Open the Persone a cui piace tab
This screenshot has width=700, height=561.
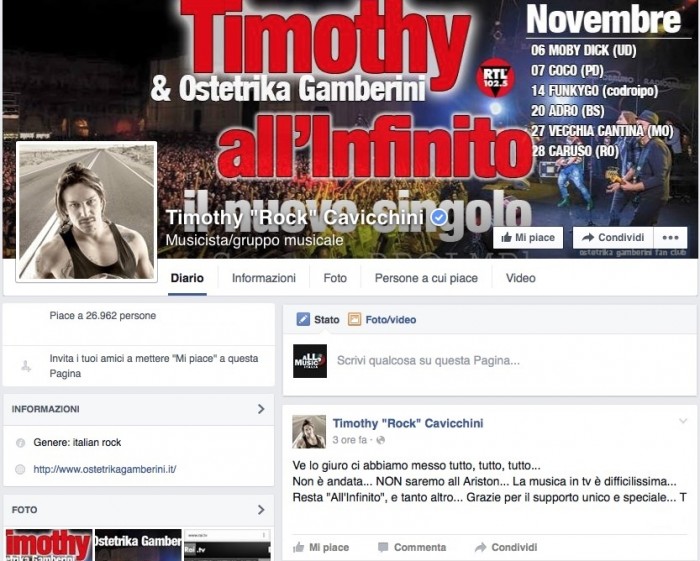426,278
